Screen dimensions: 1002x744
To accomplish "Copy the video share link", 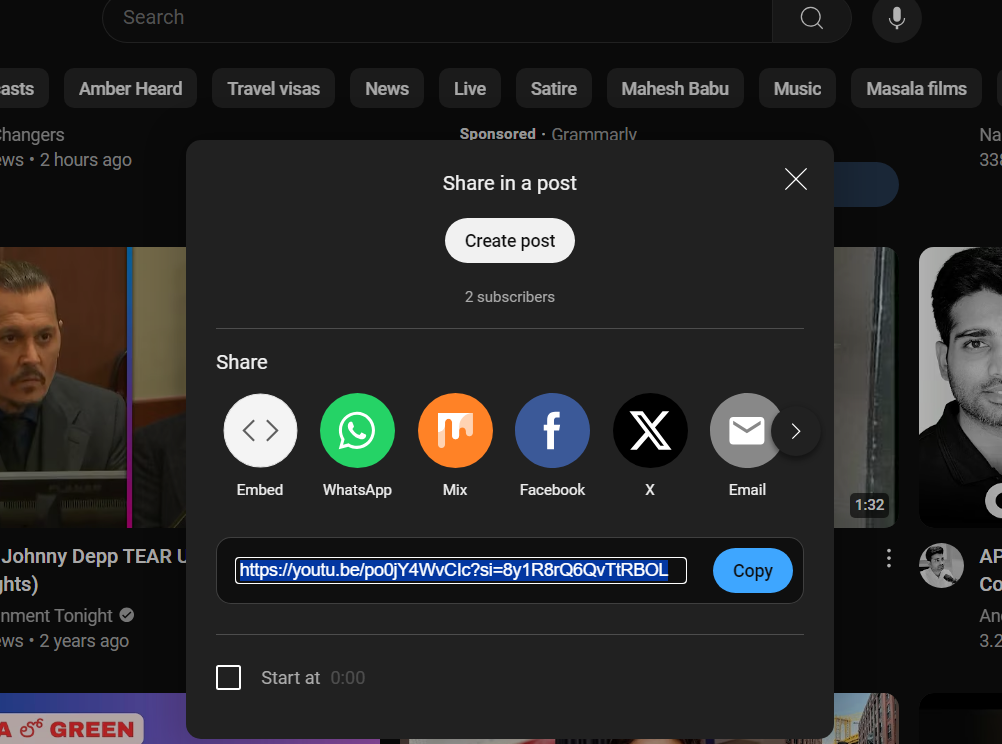I will pyautogui.click(x=752, y=570).
